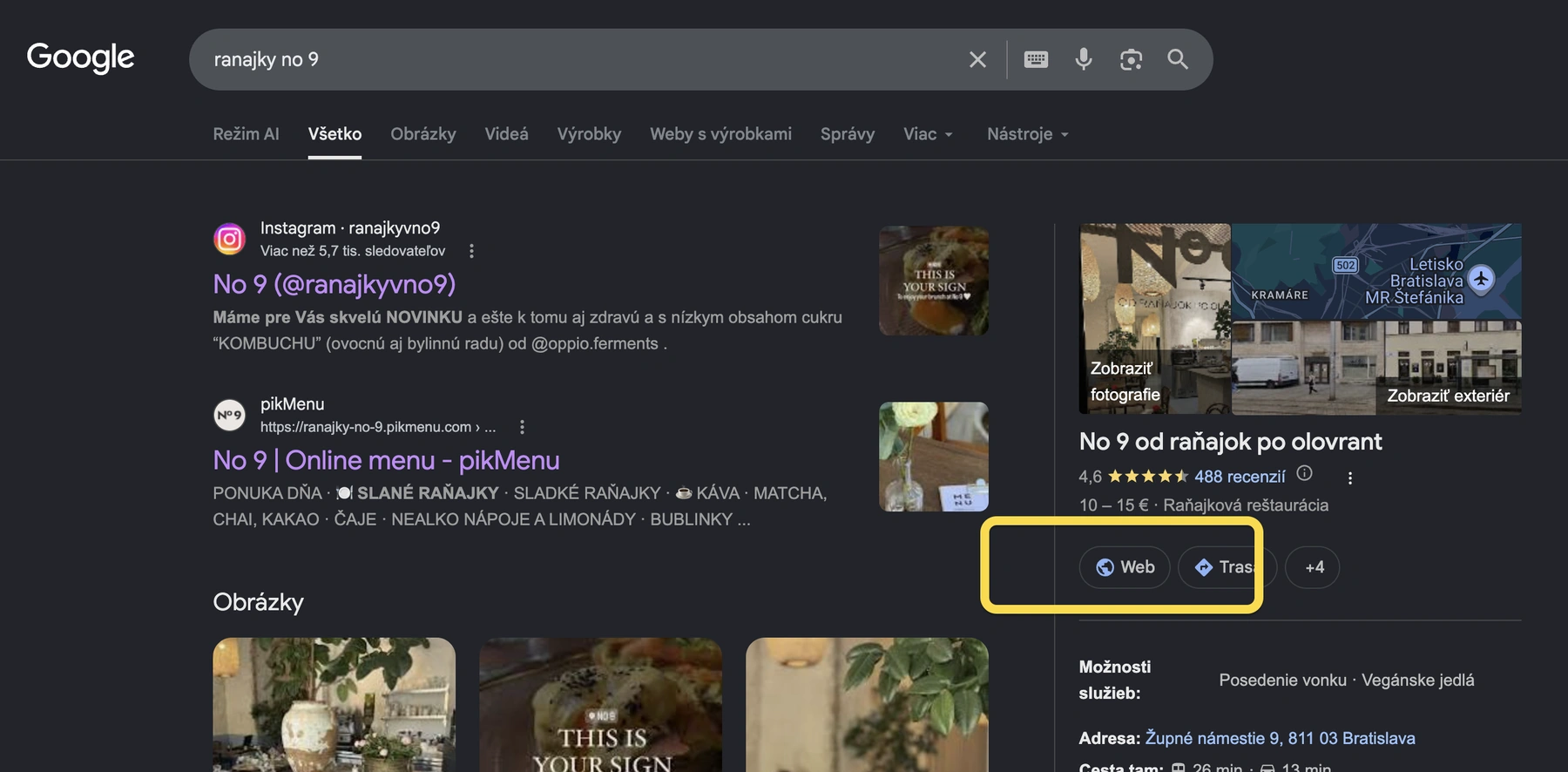Open Instagram result thumbnail image

(933, 281)
